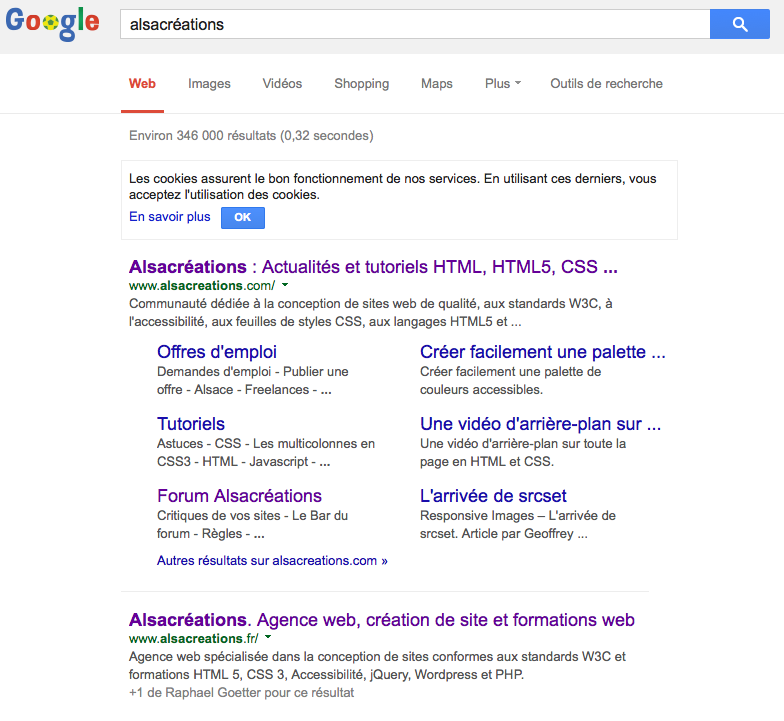This screenshot has height=721, width=784.
Task: Open the Alsacréations Agence web result title
Action: point(382,620)
